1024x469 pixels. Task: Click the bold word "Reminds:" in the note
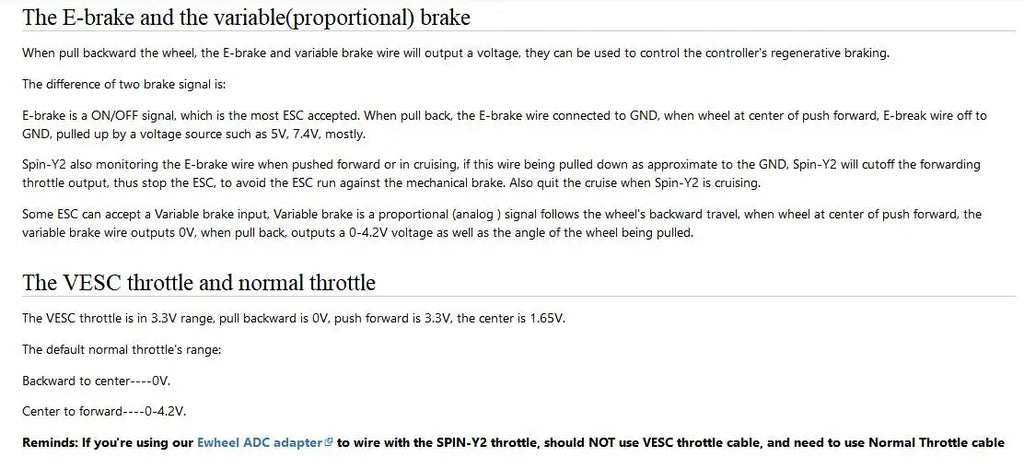coord(50,442)
